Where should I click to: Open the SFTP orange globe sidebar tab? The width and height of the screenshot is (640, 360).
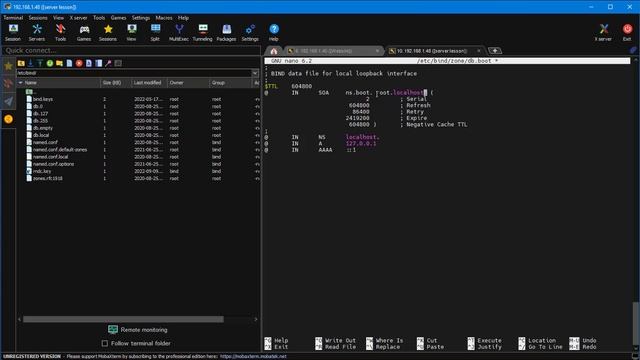pyautogui.click(x=8, y=119)
